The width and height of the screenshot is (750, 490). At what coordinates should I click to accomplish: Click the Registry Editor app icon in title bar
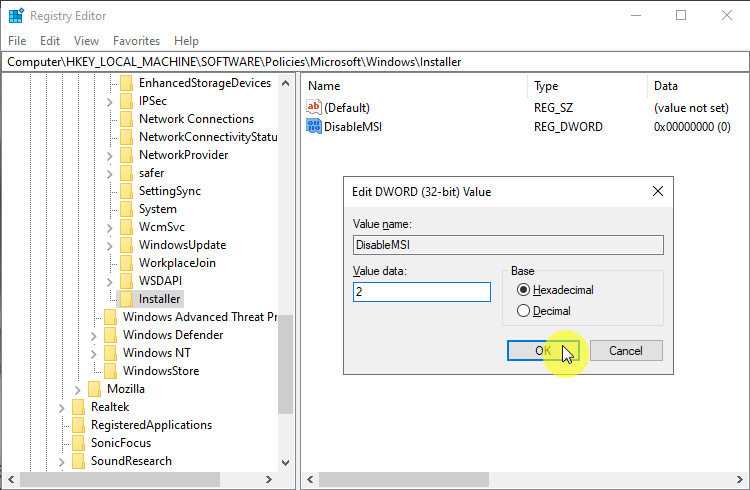pos(16,15)
